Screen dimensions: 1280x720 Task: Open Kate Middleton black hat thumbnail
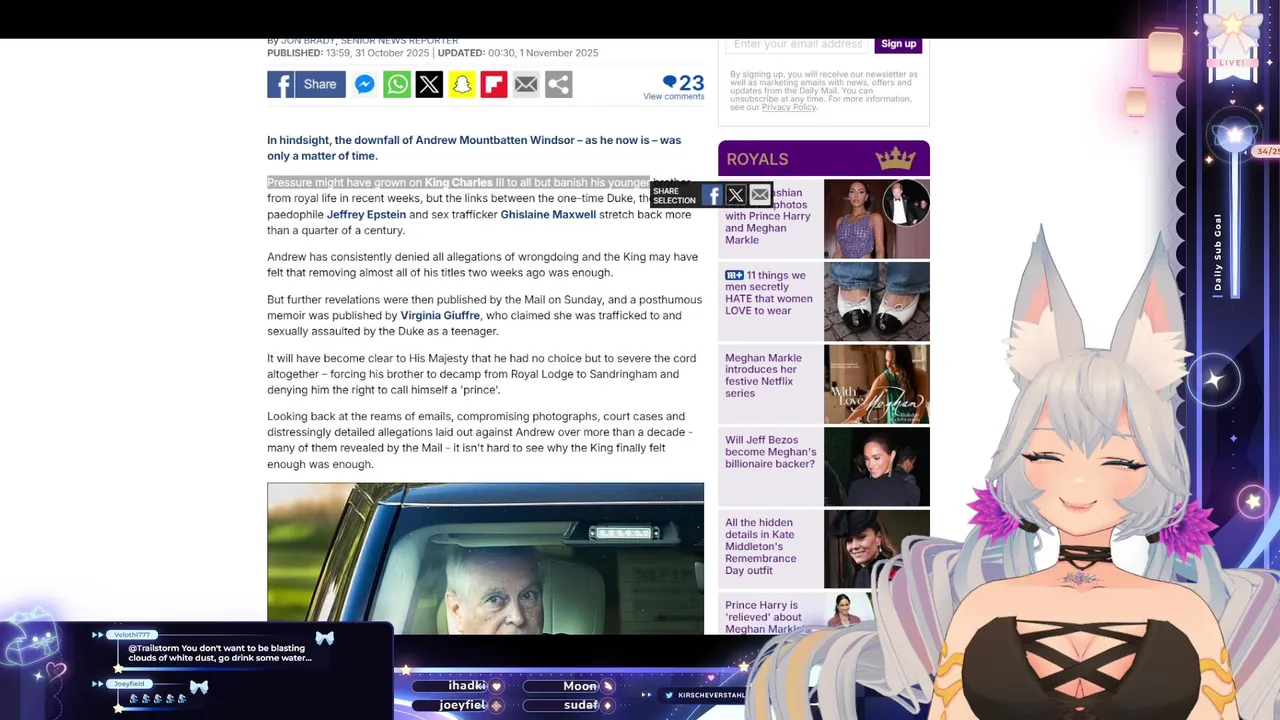pyautogui.click(x=877, y=550)
